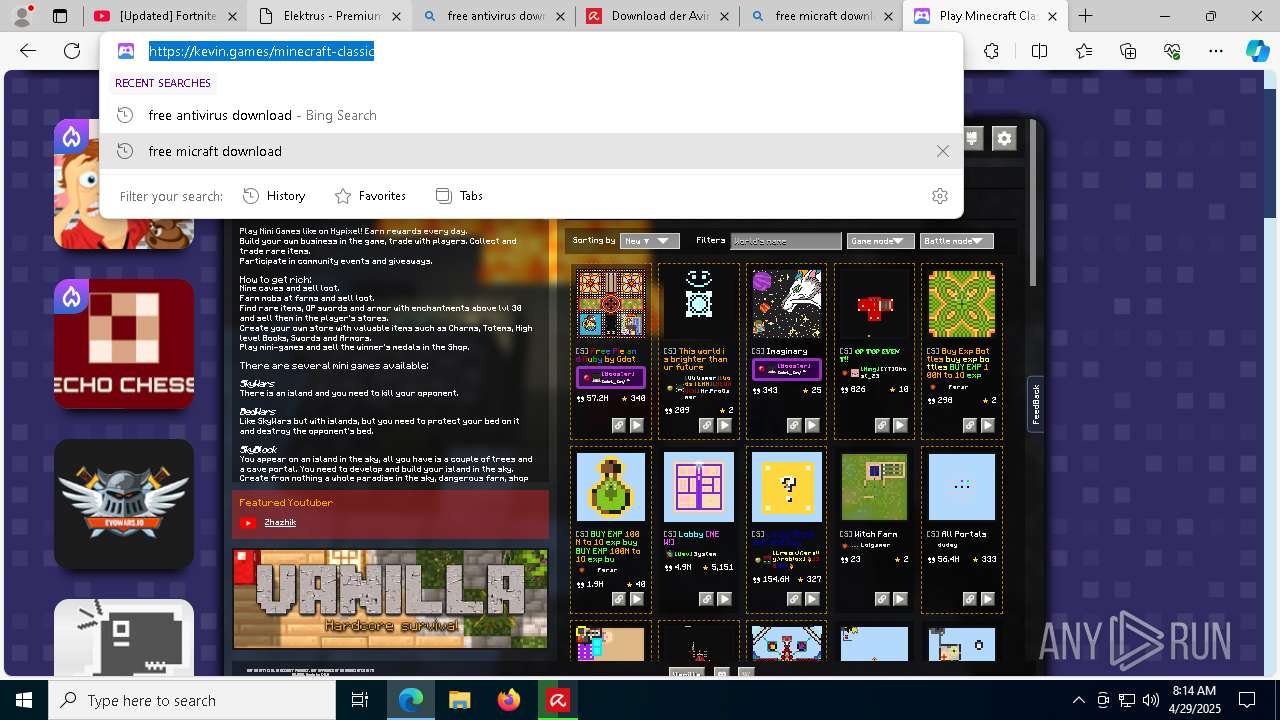Viewport: 1280px width, 720px height.
Task: Switch to the Elektrus Premium tab
Action: [x=328, y=16]
